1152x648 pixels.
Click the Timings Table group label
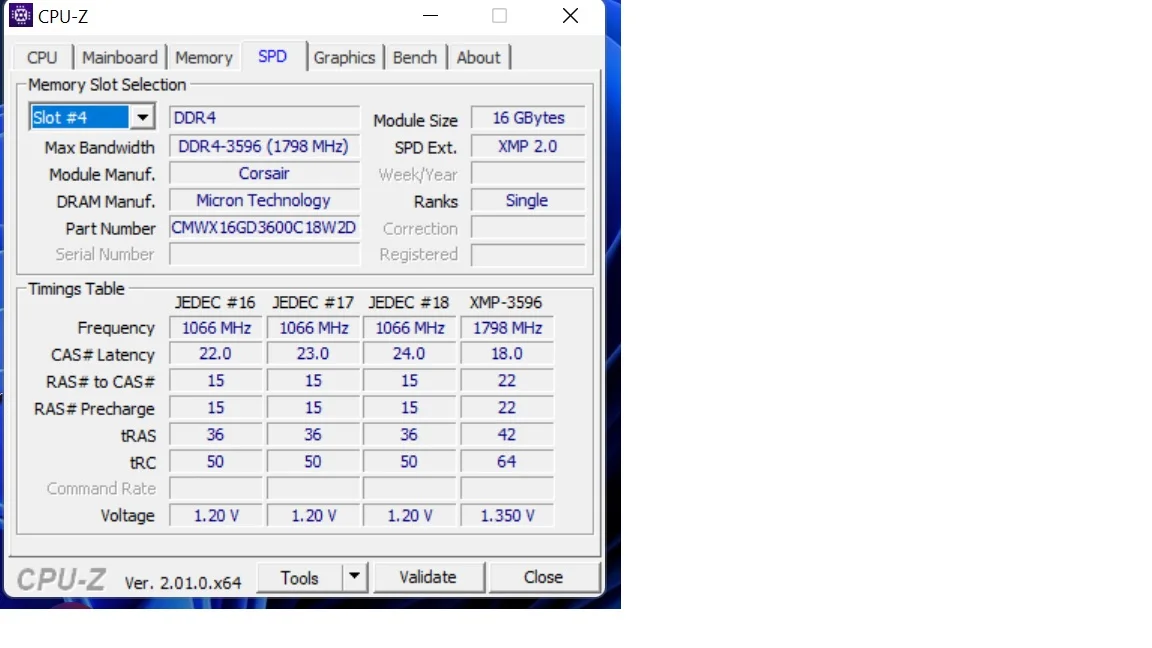76,289
